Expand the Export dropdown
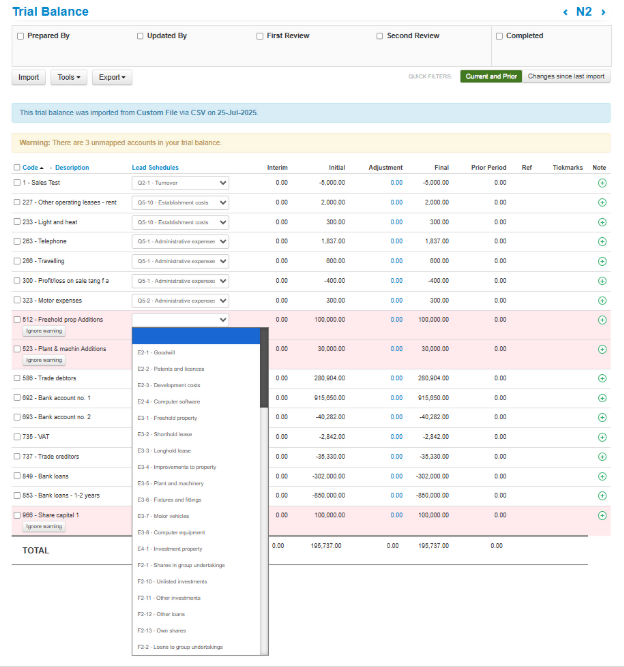This screenshot has height=667, width=624. point(112,77)
